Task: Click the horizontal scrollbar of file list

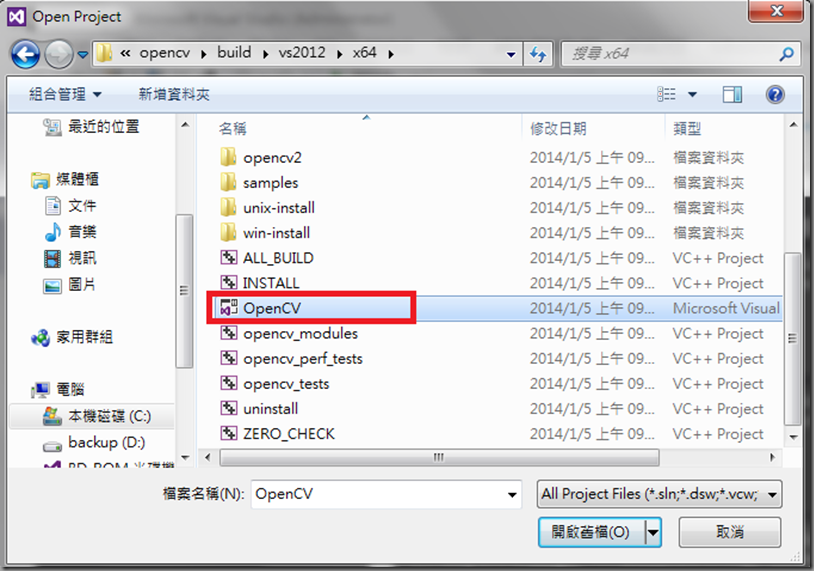Action: [x=439, y=457]
